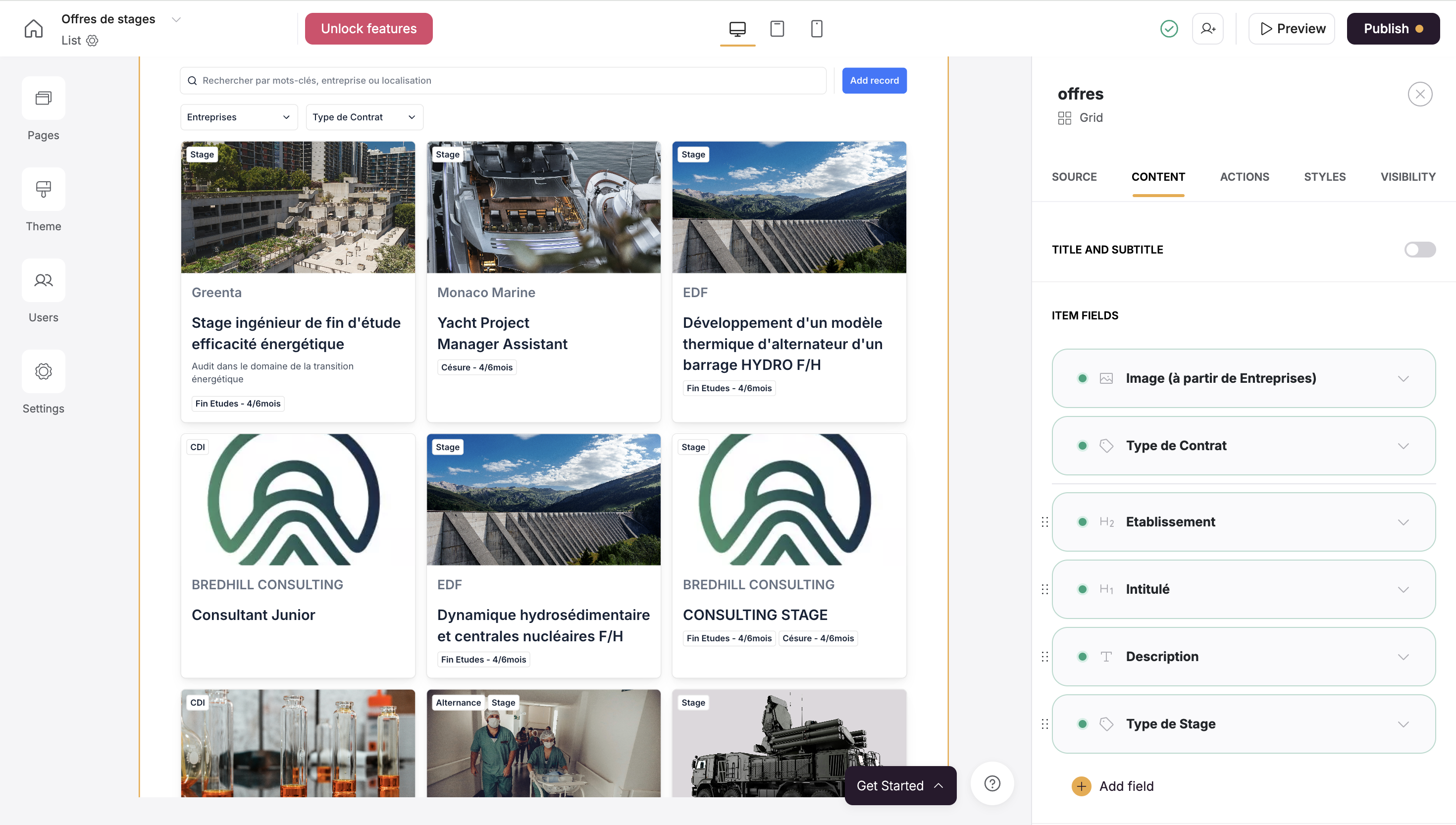The image size is (1456, 825).
Task: Open the Entreprises filter dropdown
Action: click(239, 117)
